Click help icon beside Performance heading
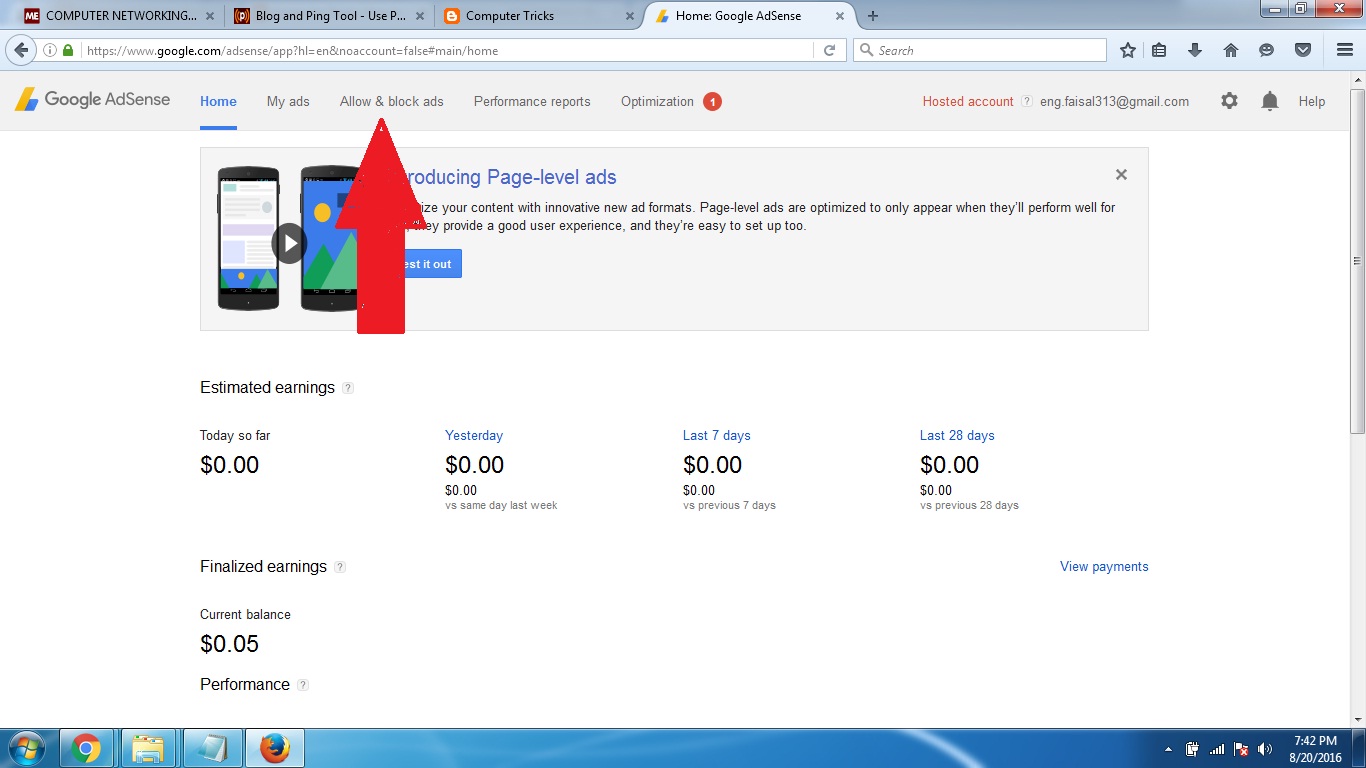The width and height of the screenshot is (1366, 768). (x=303, y=685)
